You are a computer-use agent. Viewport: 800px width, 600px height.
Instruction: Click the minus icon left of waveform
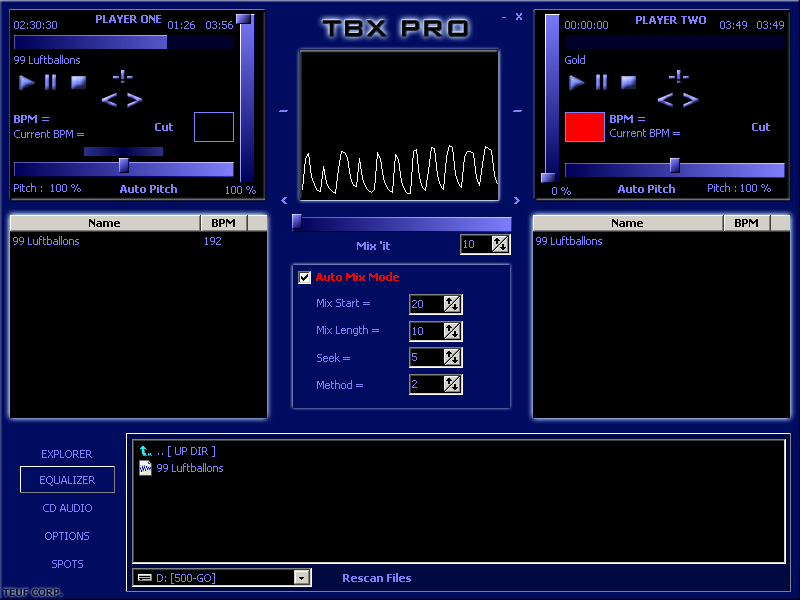coord(284,111)
